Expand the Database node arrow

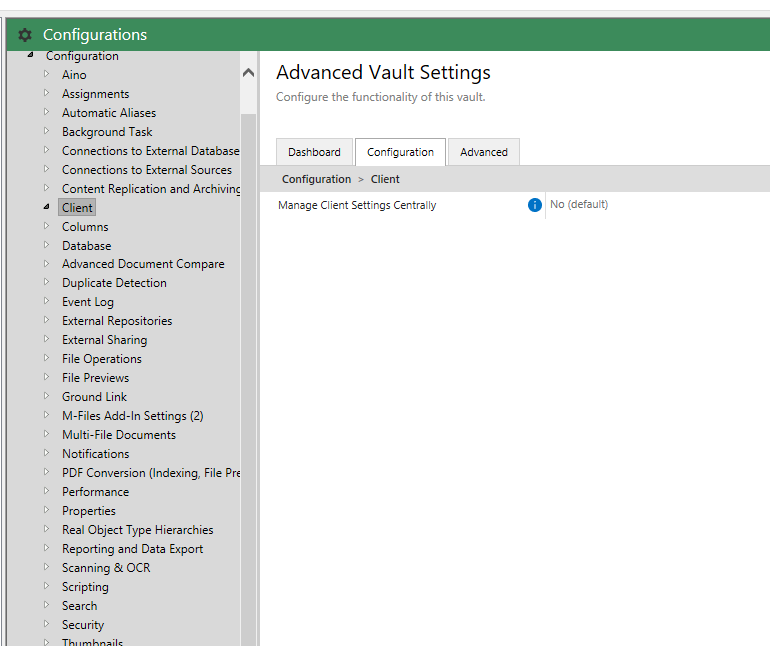tap(46, 245)
